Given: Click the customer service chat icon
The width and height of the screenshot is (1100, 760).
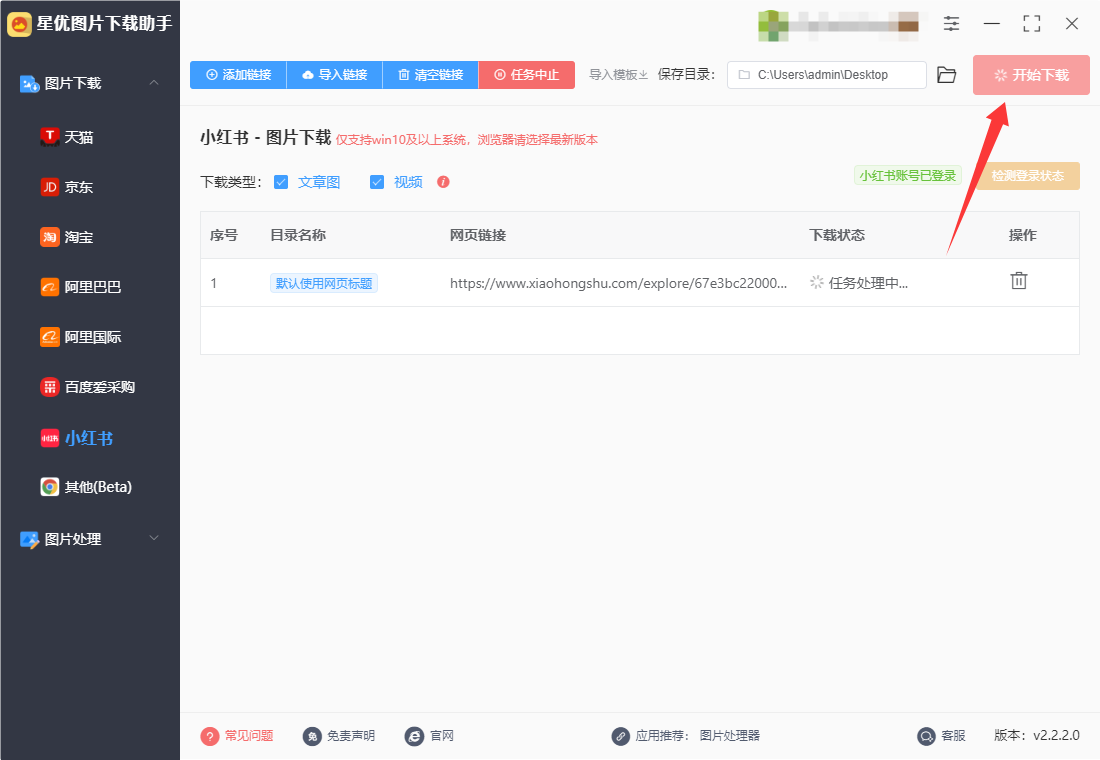Looking at the screenshot, I should coord(927,736).
